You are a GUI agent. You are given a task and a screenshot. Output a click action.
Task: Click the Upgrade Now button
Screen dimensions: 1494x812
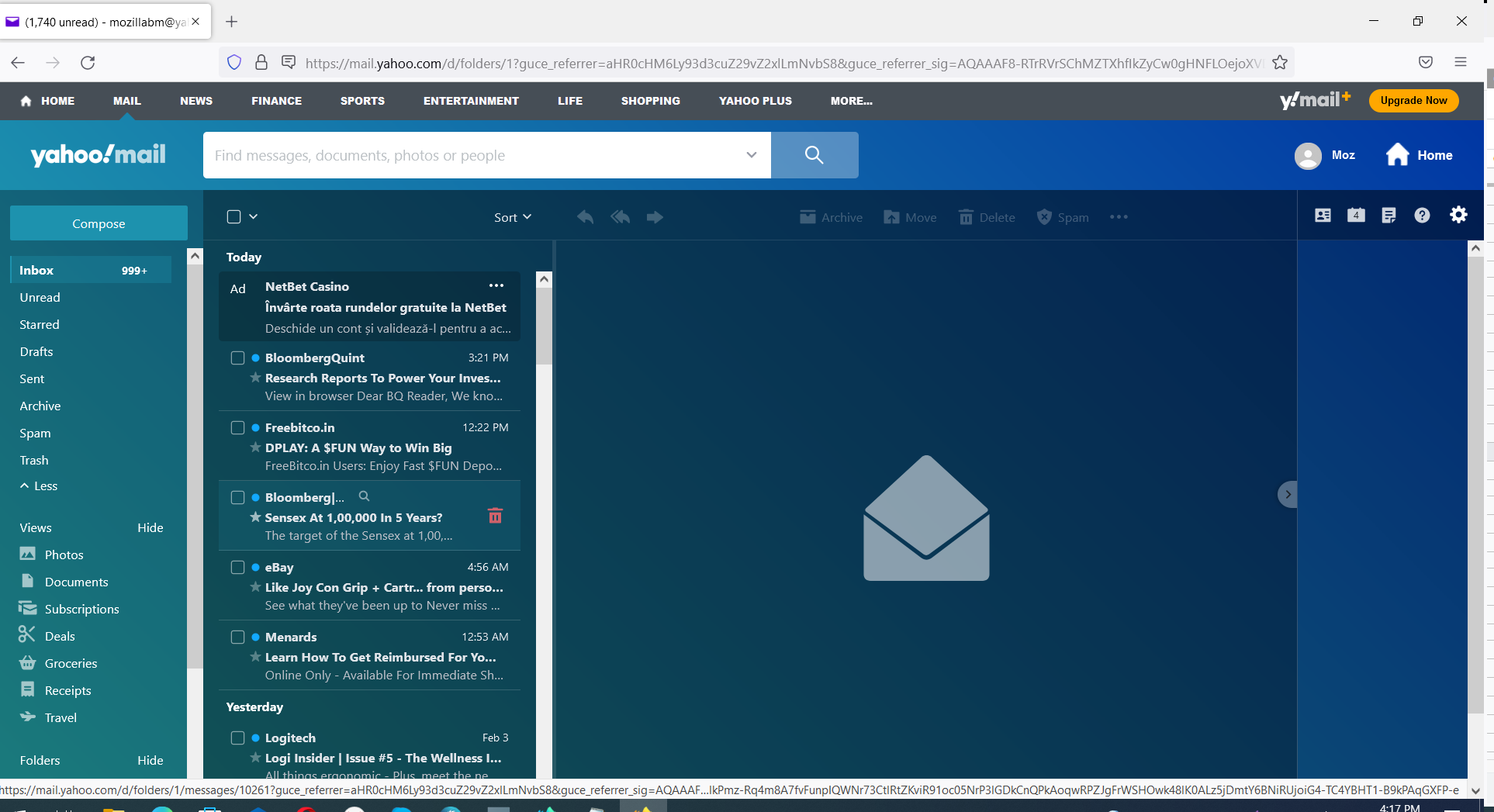point(1413,101)
